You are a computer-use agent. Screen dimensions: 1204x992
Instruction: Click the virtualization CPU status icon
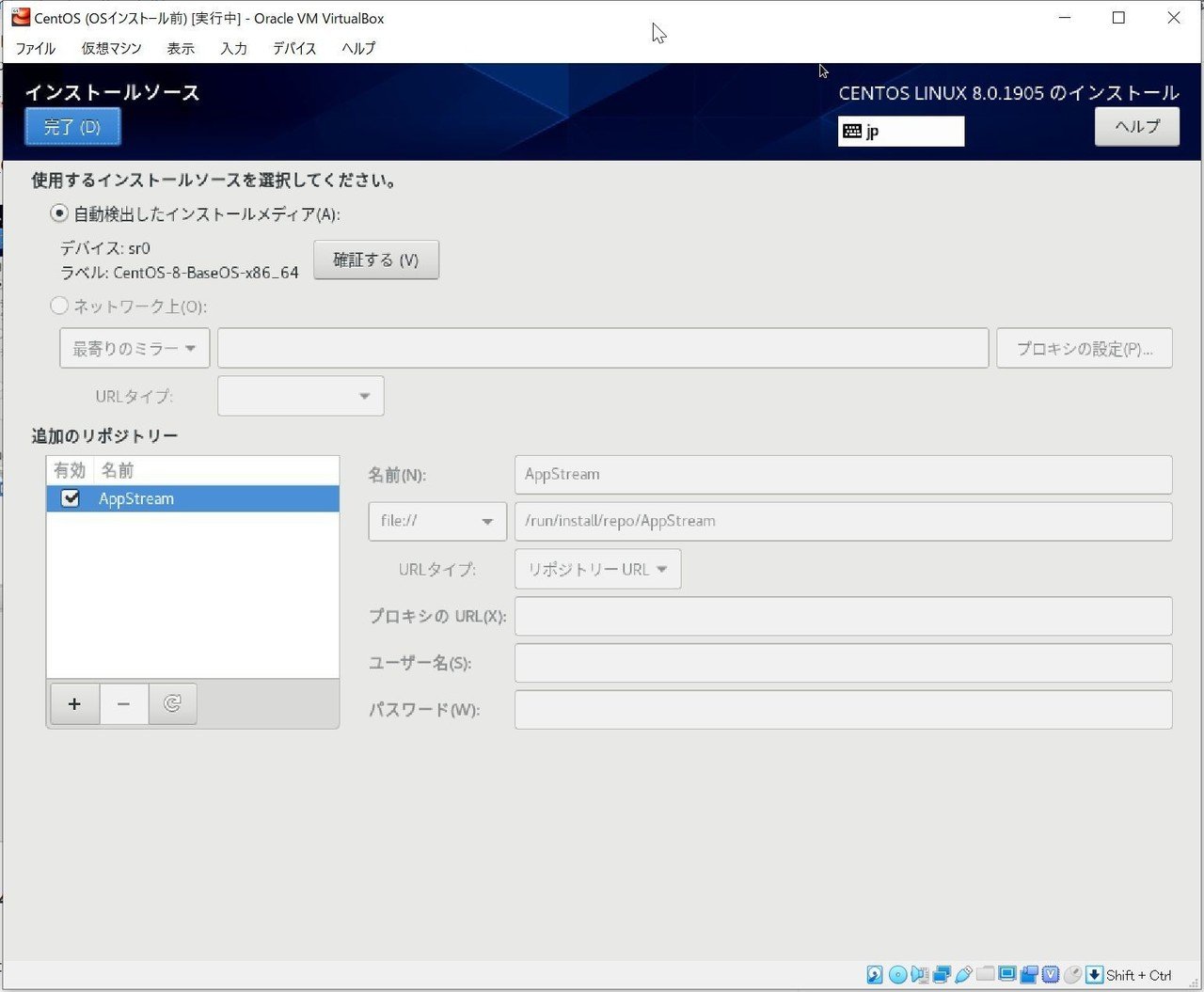point(1051,974)
